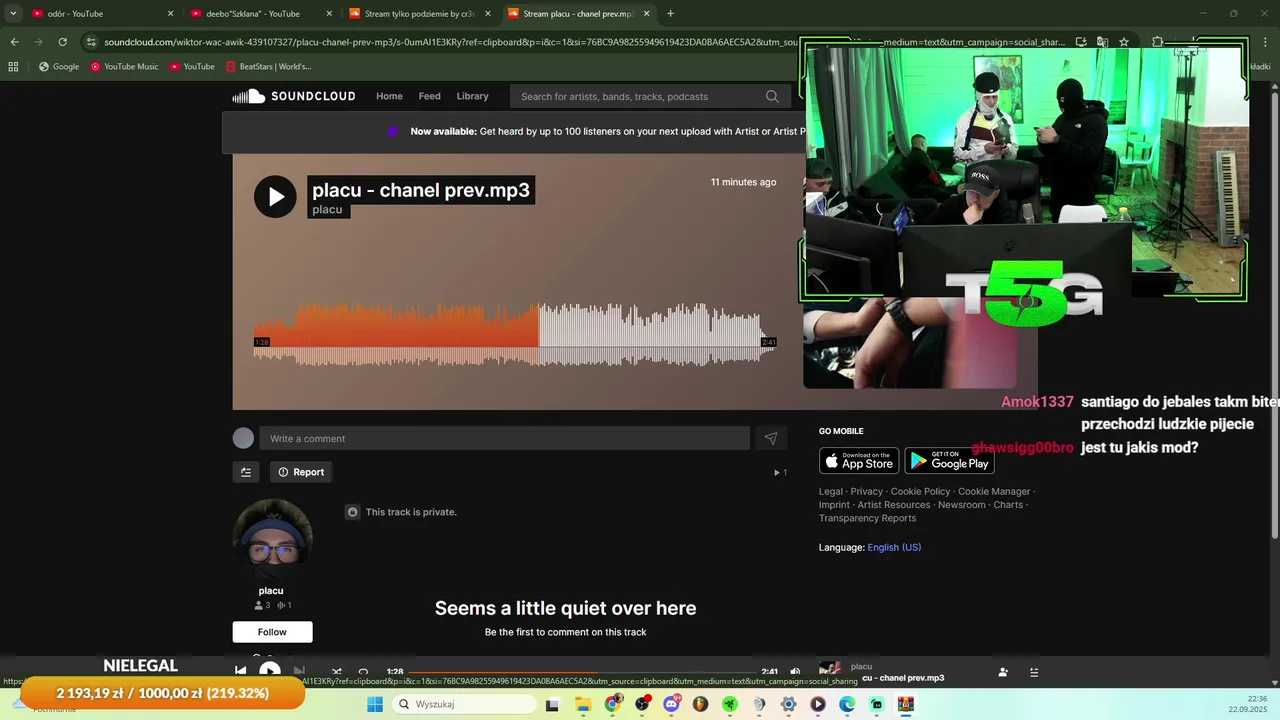Viewport: 1280px width, 720px height.
Task: Focus the Write a comment field
Action: coord(504,438)
